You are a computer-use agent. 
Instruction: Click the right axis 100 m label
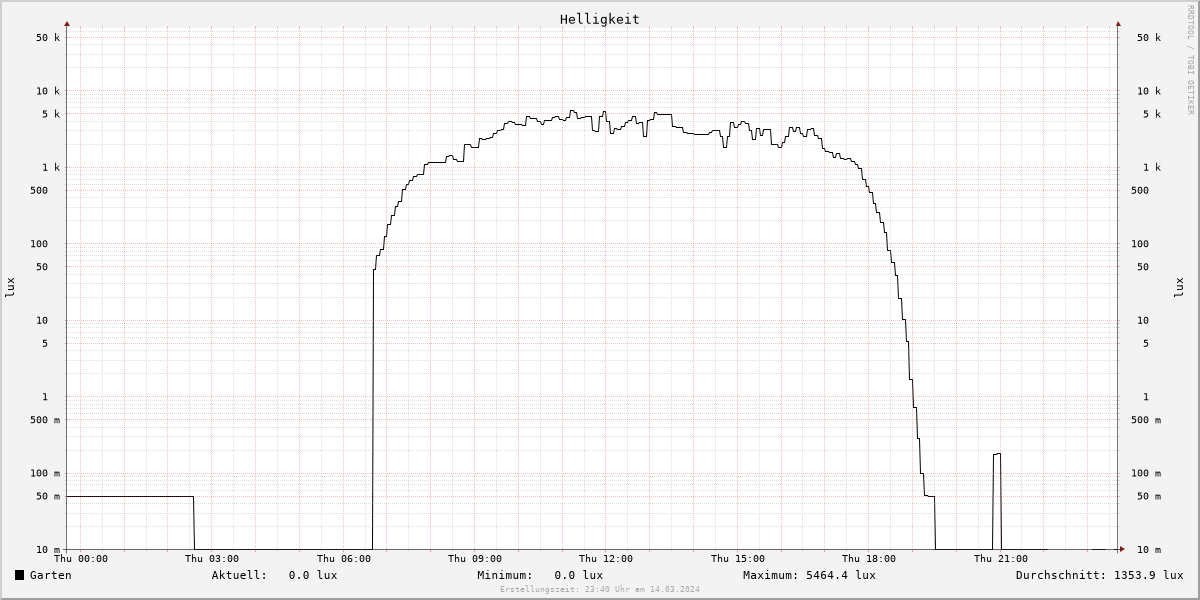1146,474
